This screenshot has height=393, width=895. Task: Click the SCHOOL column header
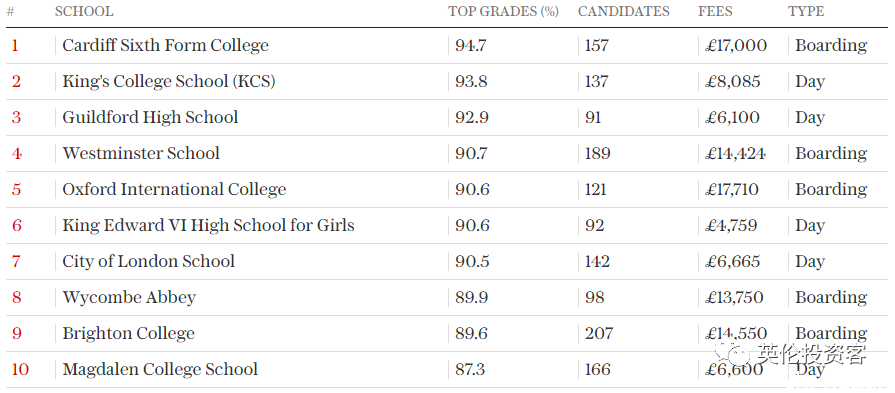[x=84, y=11]
